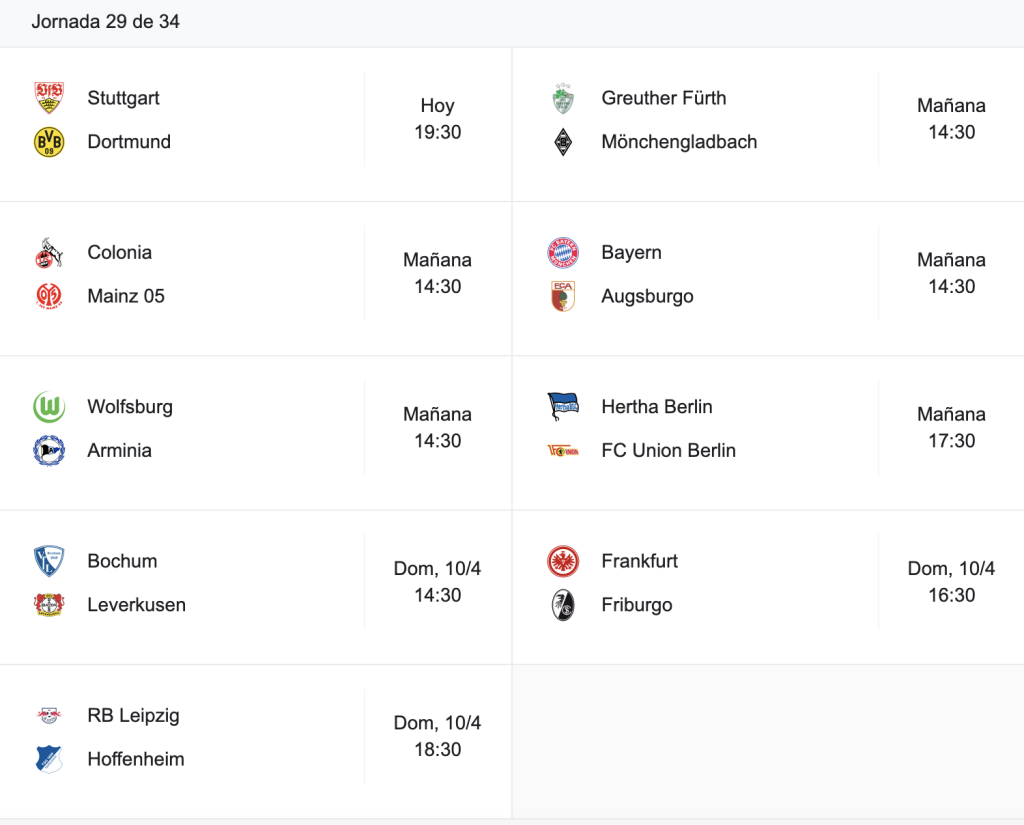This screenshot has height=825, width=1024.
Task: Click the Jornada 29 de 34 header
Action: (x=105, y=22)
